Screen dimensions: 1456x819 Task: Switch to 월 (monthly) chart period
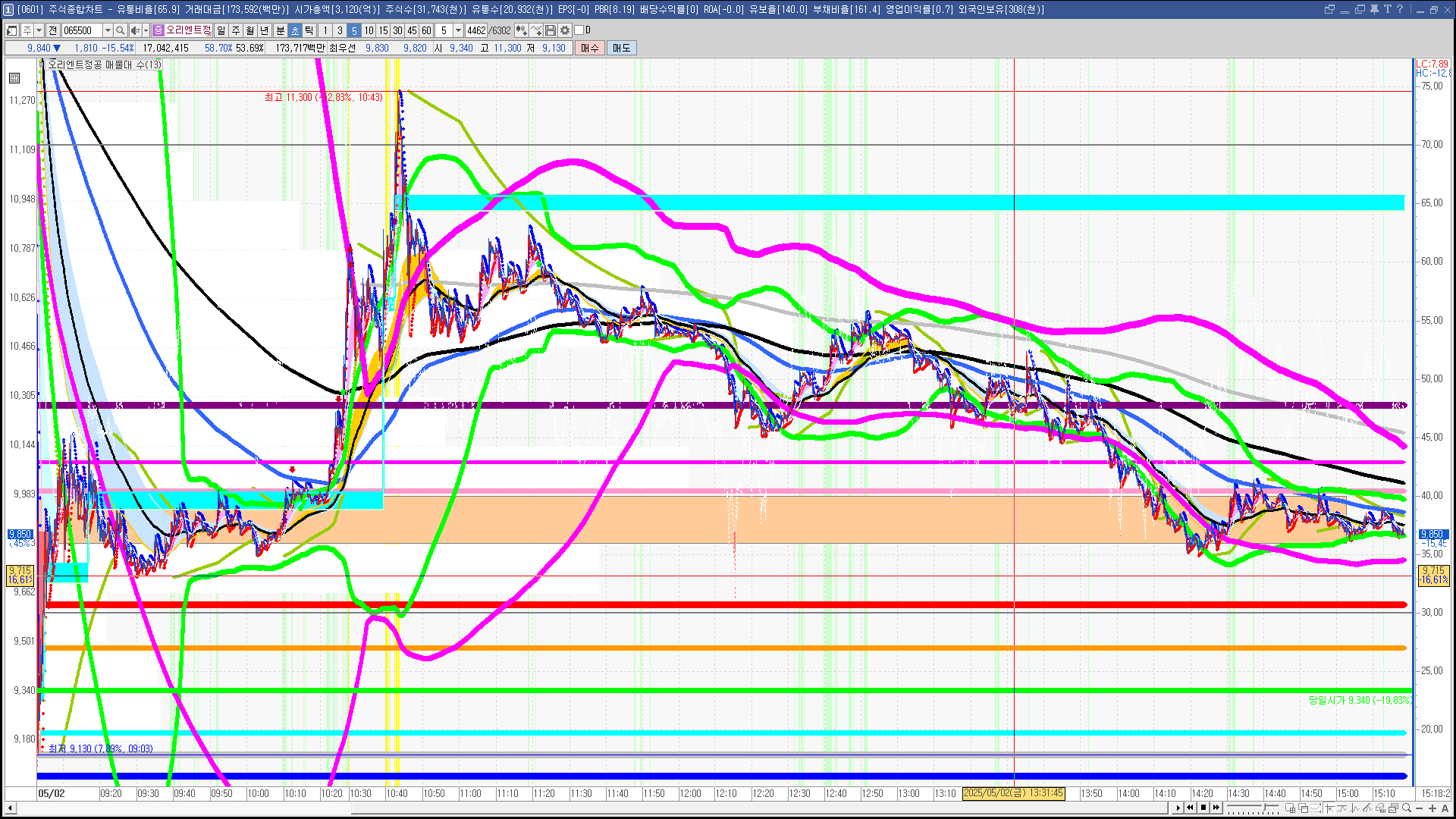pyautogui.click(x=250, y=30)
